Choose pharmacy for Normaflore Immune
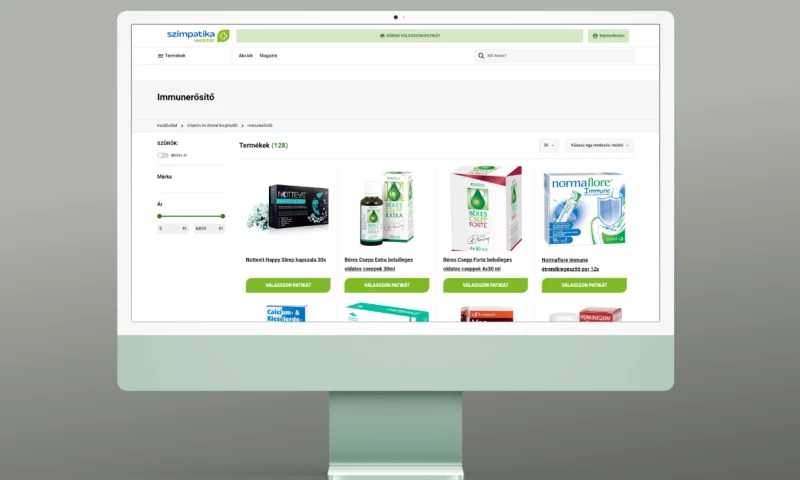 (x=584, y=285)
